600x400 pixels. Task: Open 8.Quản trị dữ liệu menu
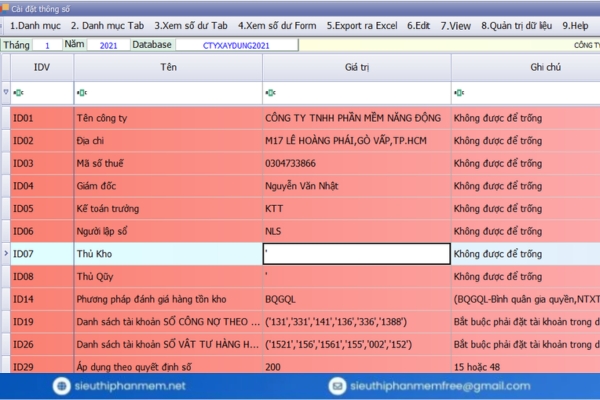516,26
